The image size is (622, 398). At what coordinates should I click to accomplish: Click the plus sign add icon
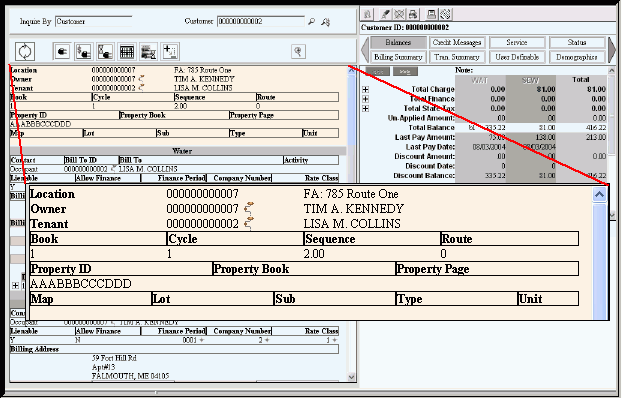[x=170, y=52]
